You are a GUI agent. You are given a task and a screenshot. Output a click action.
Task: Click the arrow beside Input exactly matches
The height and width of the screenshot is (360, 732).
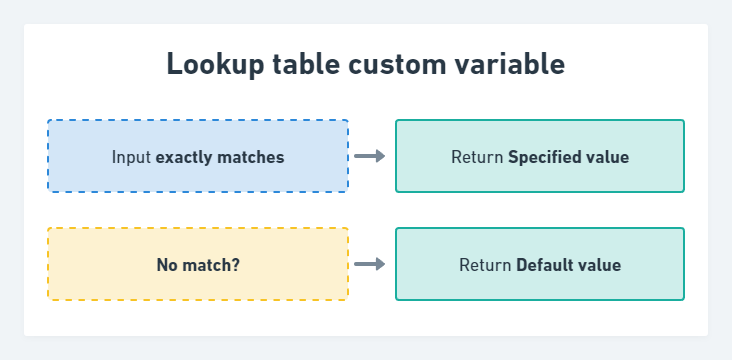(x=369, y=156)
